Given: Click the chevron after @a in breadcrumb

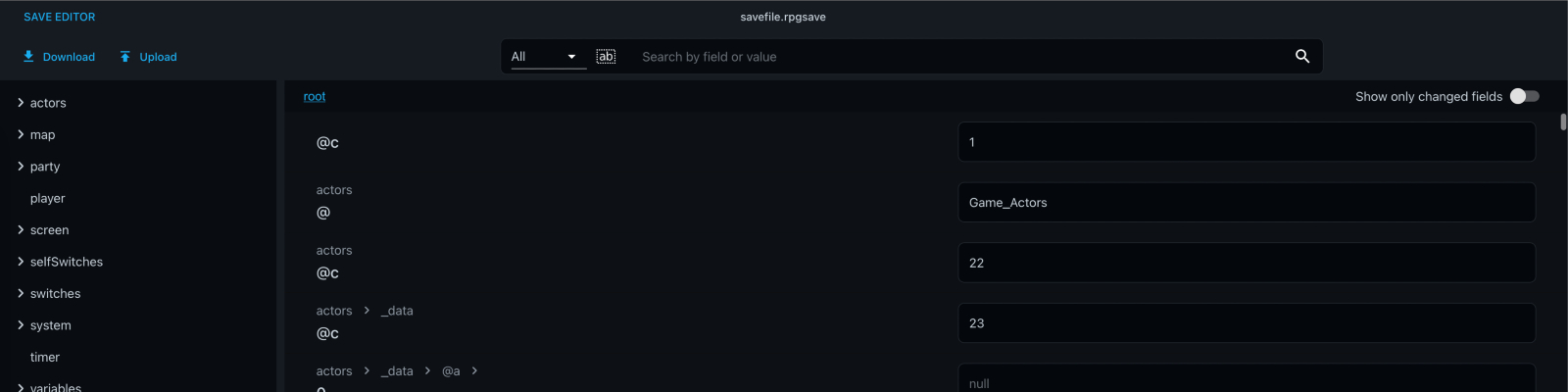Looking at the screenshot, I should click(x=474, y=370).
